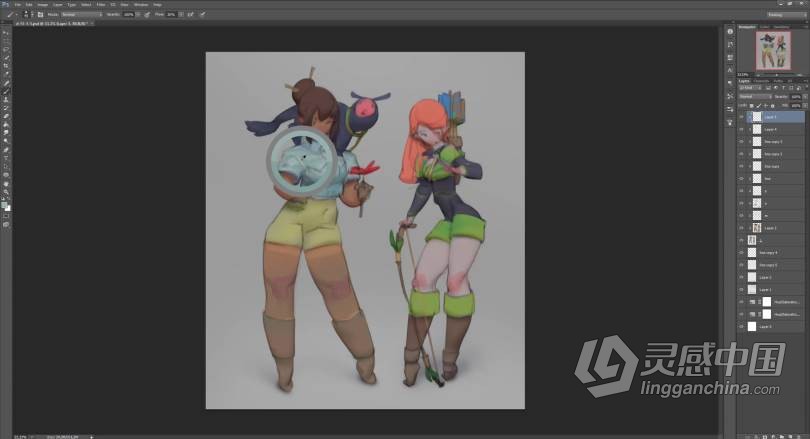Enable airbrush-style build-up in options bar
The height and width of the screenshot is (439, 810).
click(x=191, y=14)
